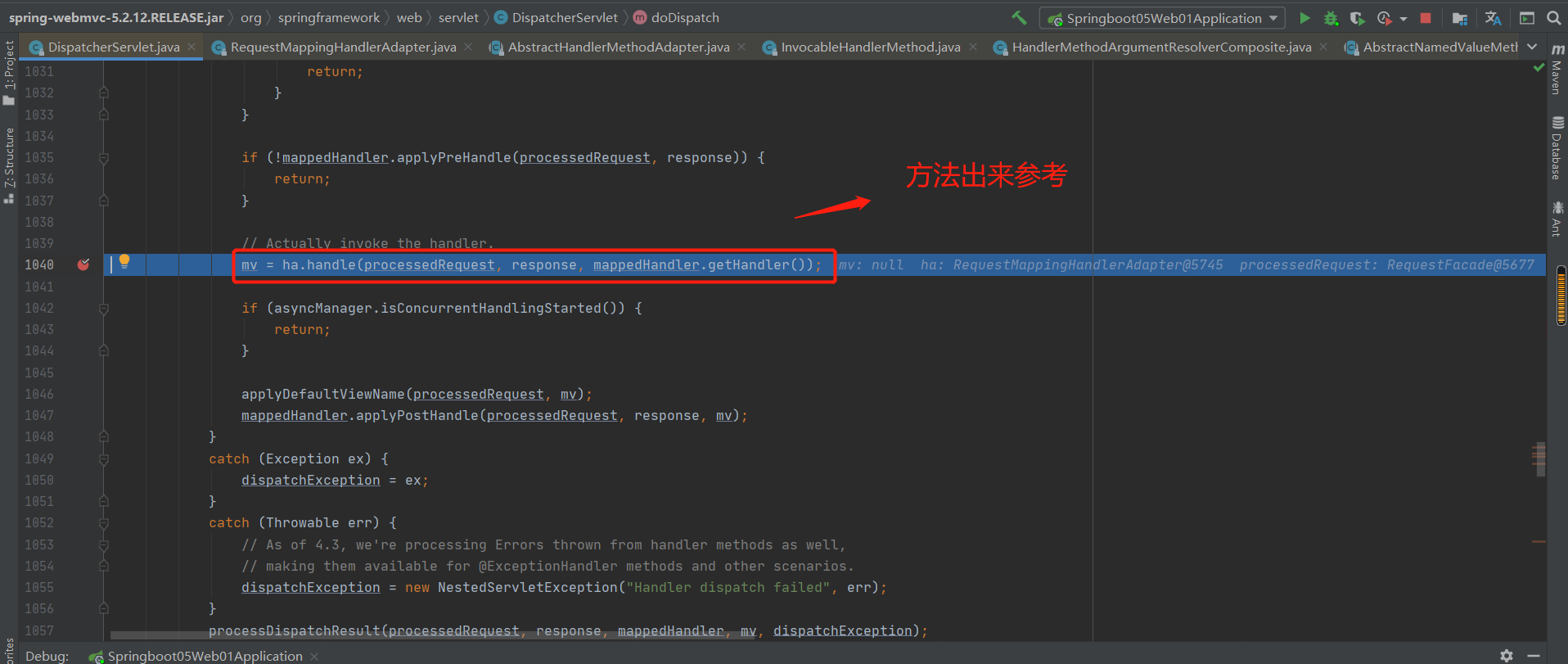The width and height of the screenshot is (1568, 664).
Task: Click the Profiler run icon
Action: pyautogui.click(x=1384, y=17)
